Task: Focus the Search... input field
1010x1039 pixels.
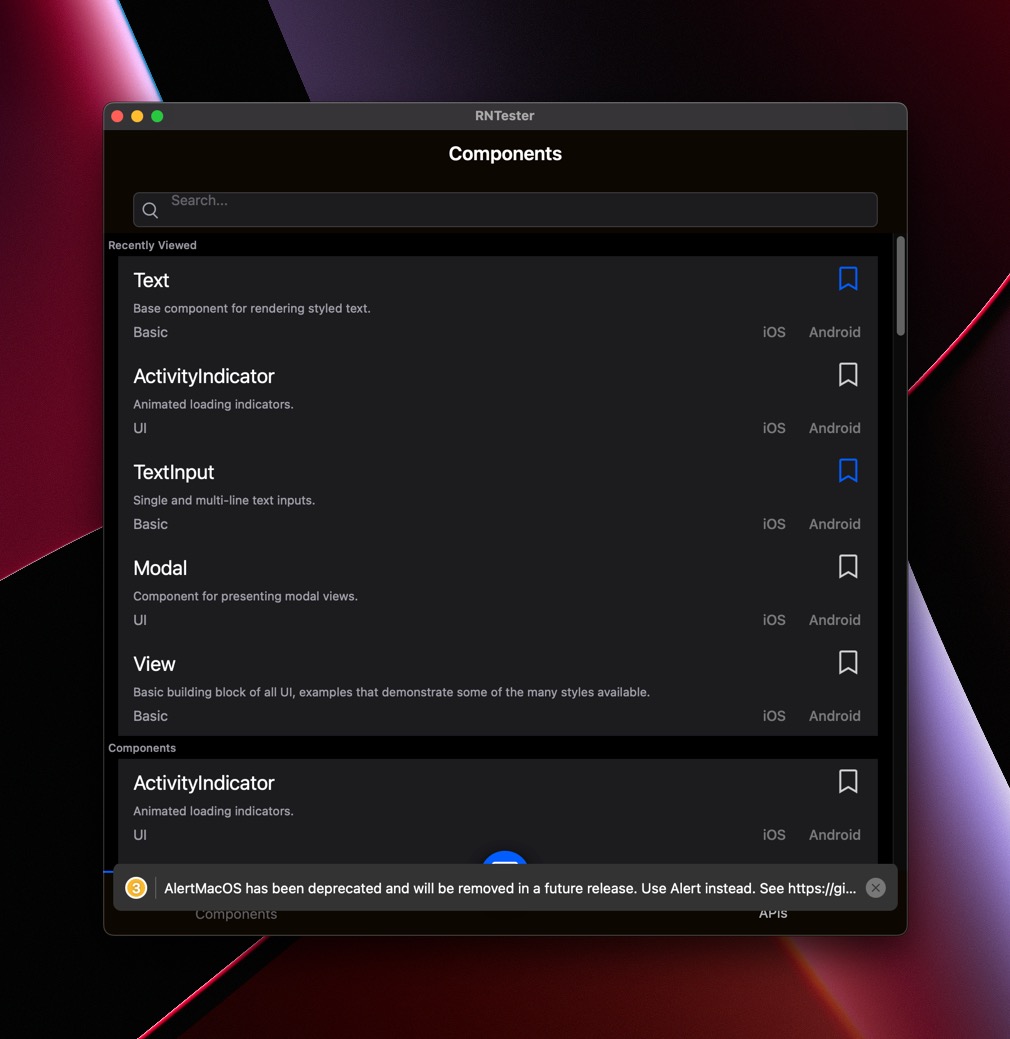Action: coord(505,209)
